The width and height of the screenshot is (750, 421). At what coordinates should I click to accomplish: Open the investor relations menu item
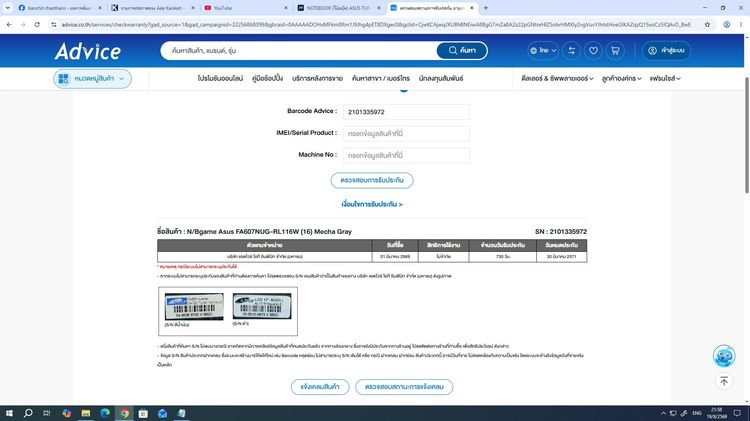(x=441, y=78)
